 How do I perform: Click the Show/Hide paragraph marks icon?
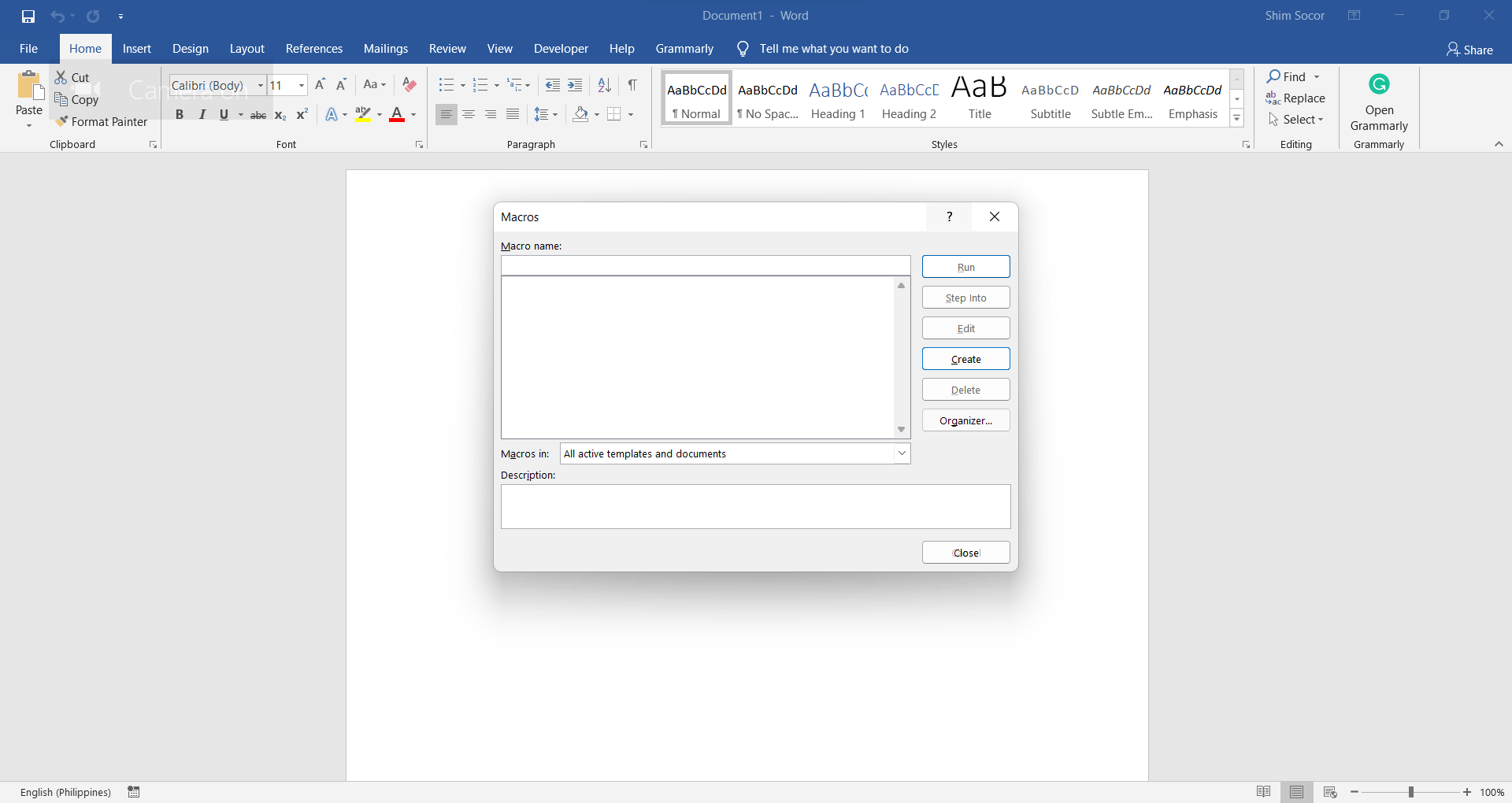pos(632,85)
